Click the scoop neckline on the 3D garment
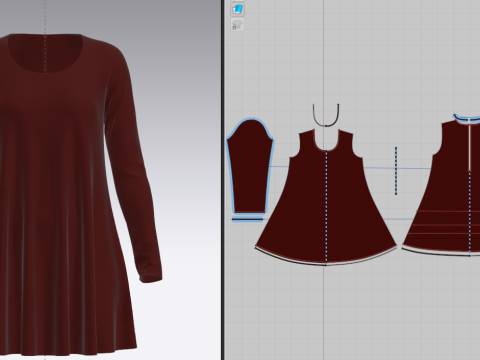Viewport: 480px width, 360px height. point(45,55)
